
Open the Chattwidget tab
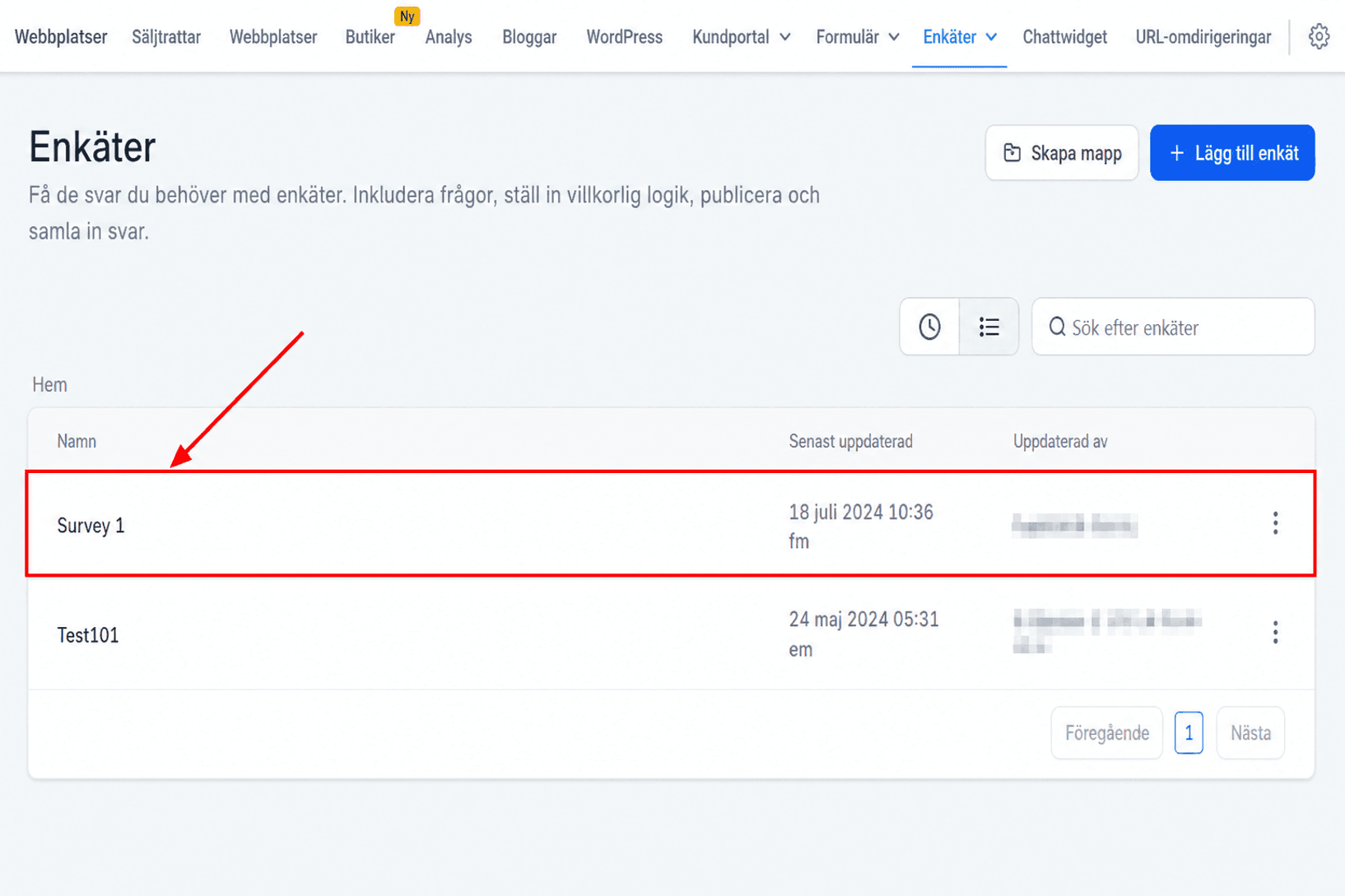click(x=1064, y=37)
